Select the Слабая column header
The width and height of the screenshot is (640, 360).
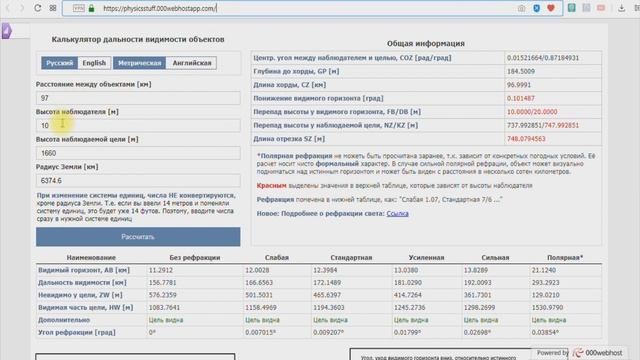[x=277, y=258]
